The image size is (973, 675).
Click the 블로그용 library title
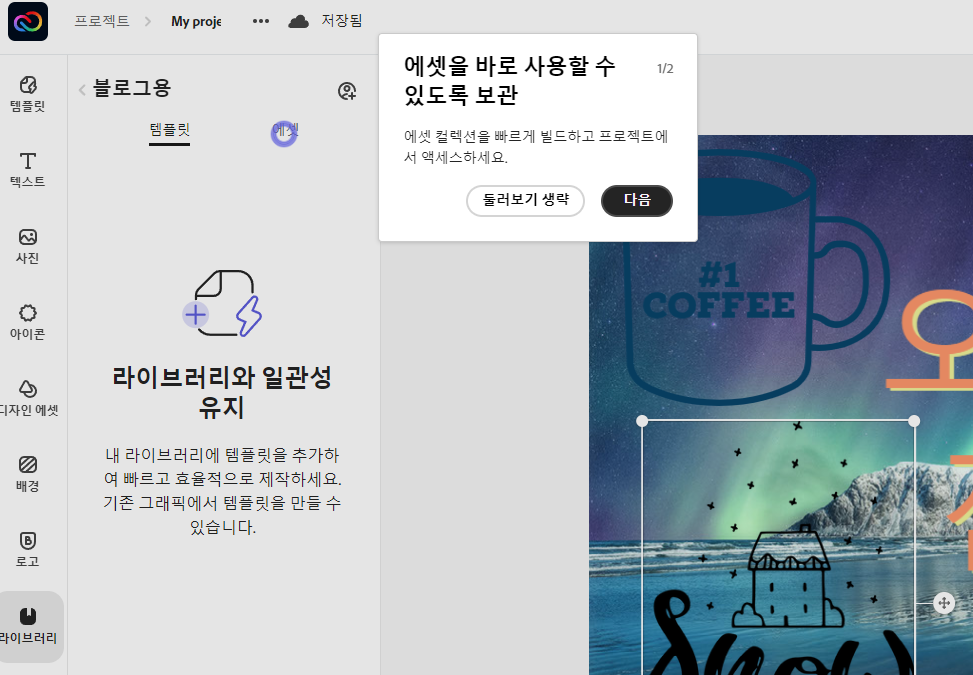[x=132, y=88]
